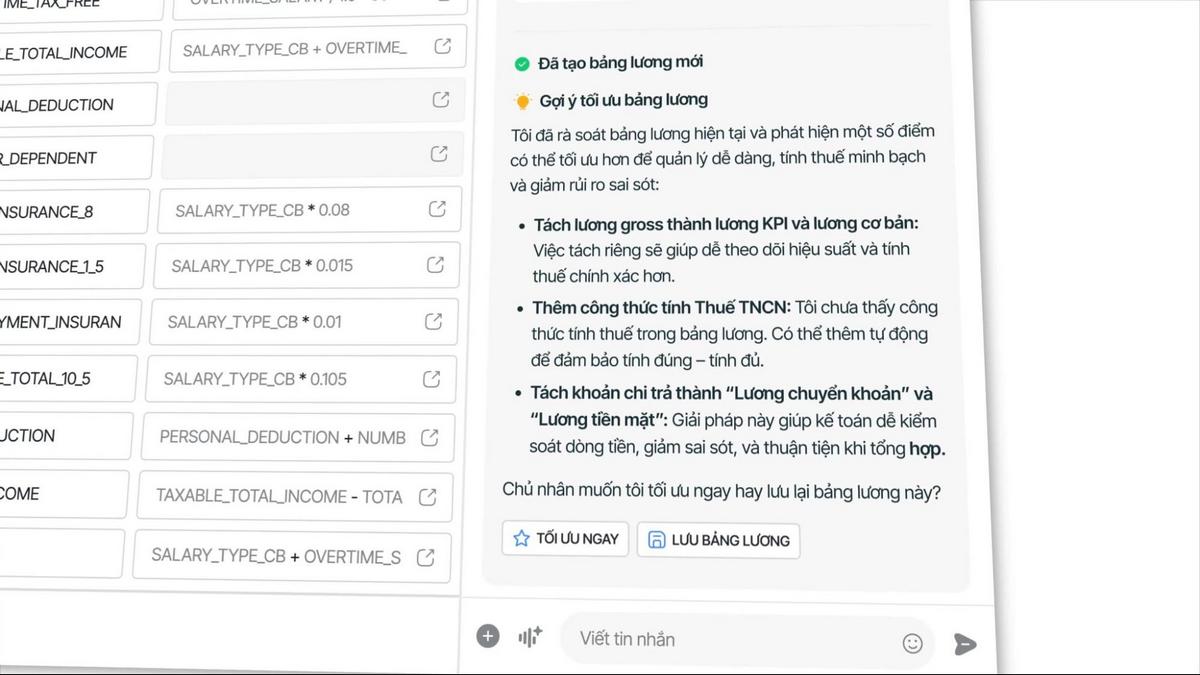
Task: Open link icon in empty NAL_DEDUCTION formula field
Action: (440, 100)
